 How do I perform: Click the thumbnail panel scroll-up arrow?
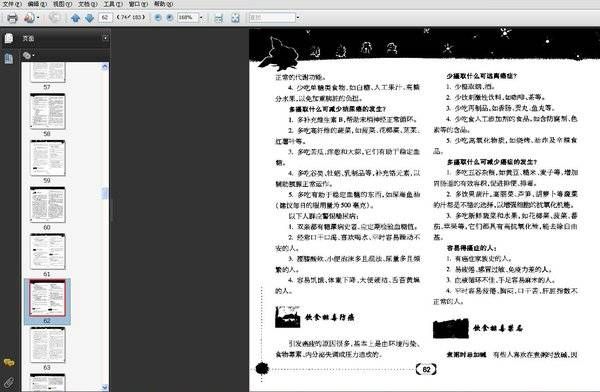pos(105,67)
